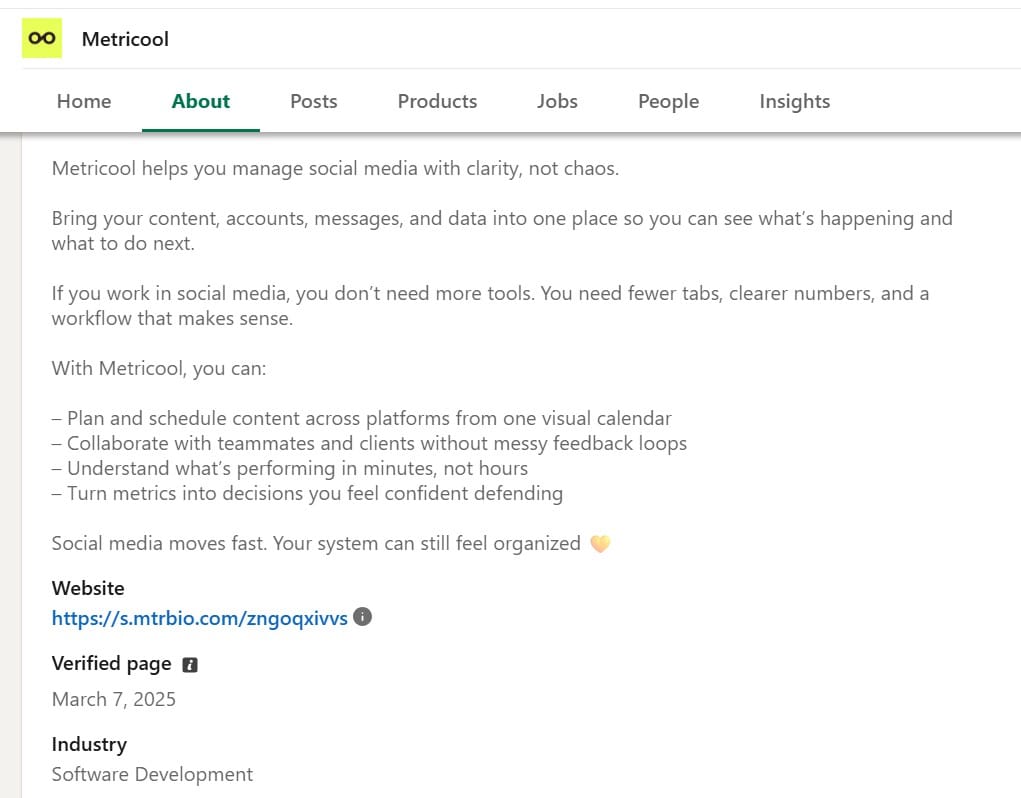The height and width of the screenshot is (798, 1021).
Task: Click 'Turn metrics into decisions' bullet line
Action: (307, 493)
